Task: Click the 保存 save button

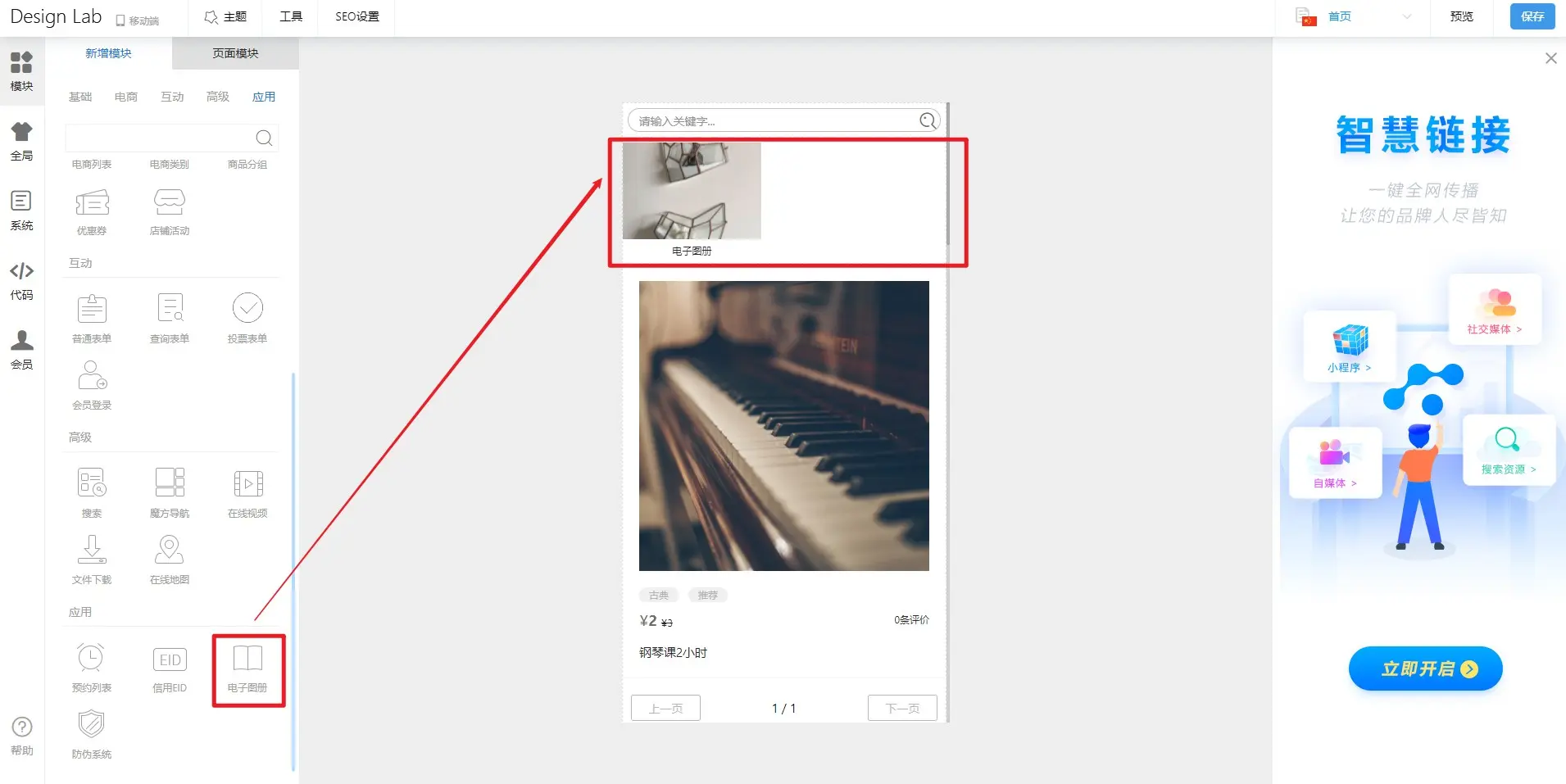Action: click(x=1532, y=16)
